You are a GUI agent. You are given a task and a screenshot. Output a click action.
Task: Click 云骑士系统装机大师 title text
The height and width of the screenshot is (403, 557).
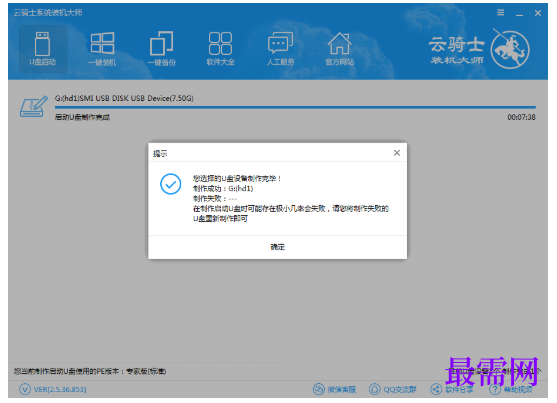pyautogui.click(x=48, y=13)
